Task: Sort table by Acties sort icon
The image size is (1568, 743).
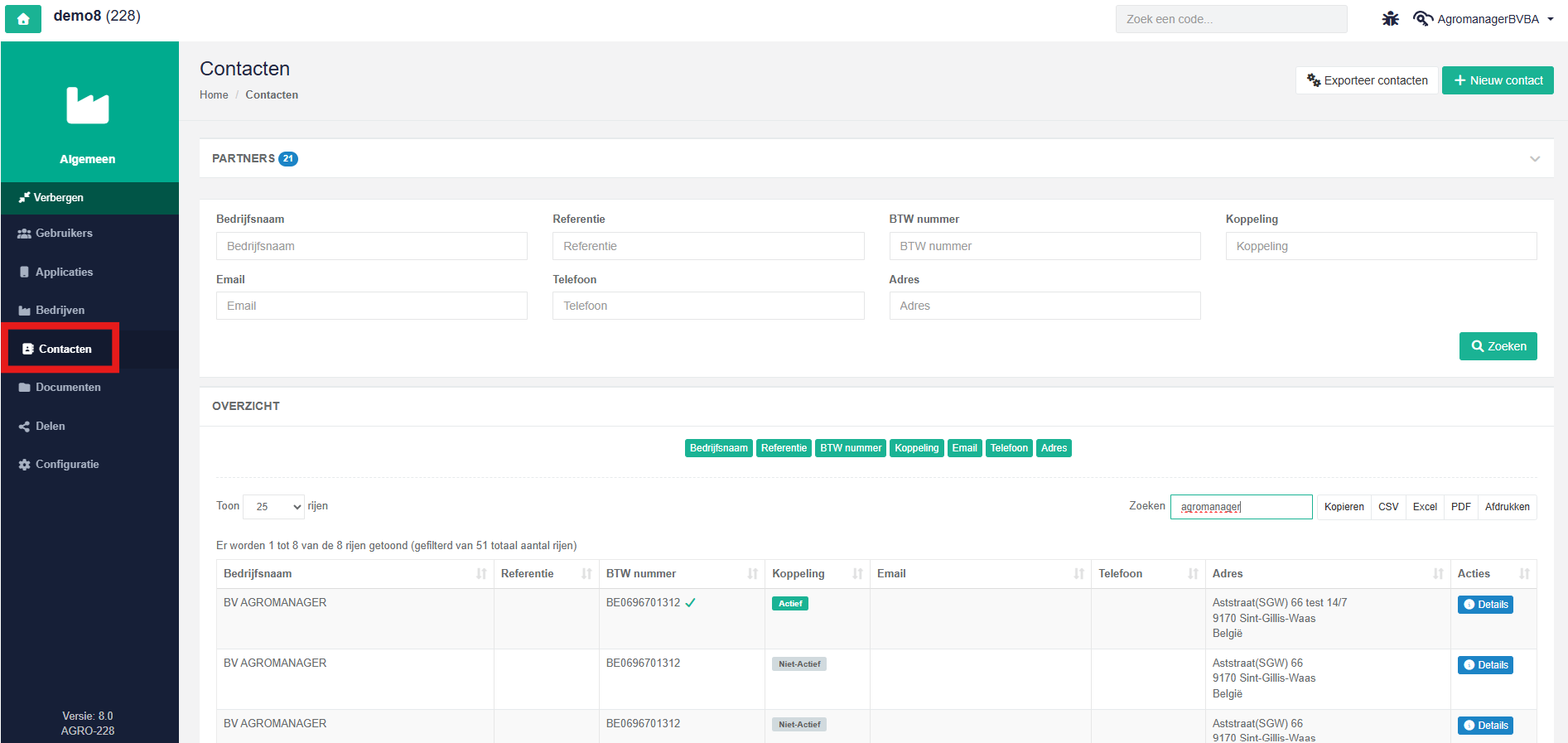Action: 1524,574
